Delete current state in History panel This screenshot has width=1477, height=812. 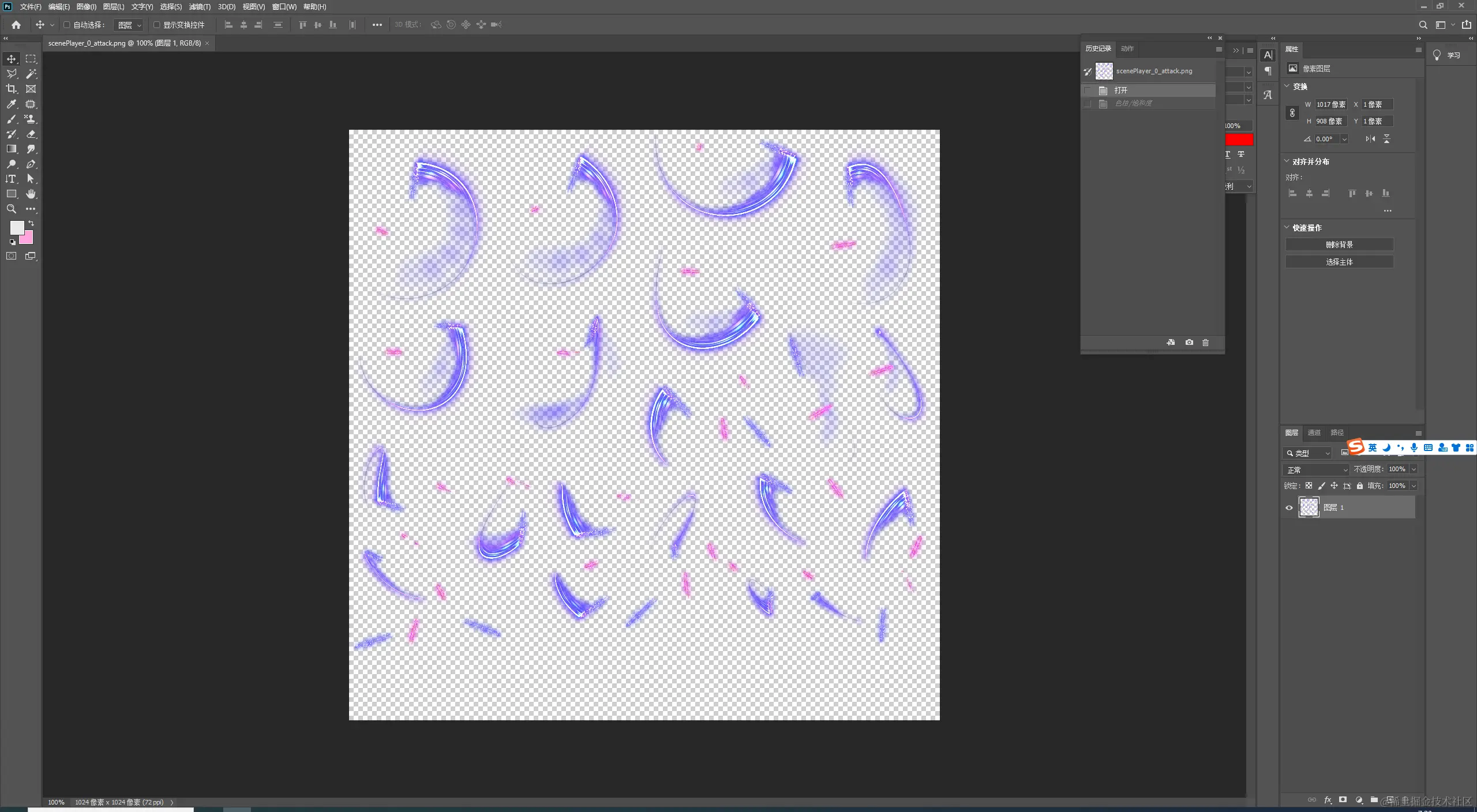coord(1205,343)
